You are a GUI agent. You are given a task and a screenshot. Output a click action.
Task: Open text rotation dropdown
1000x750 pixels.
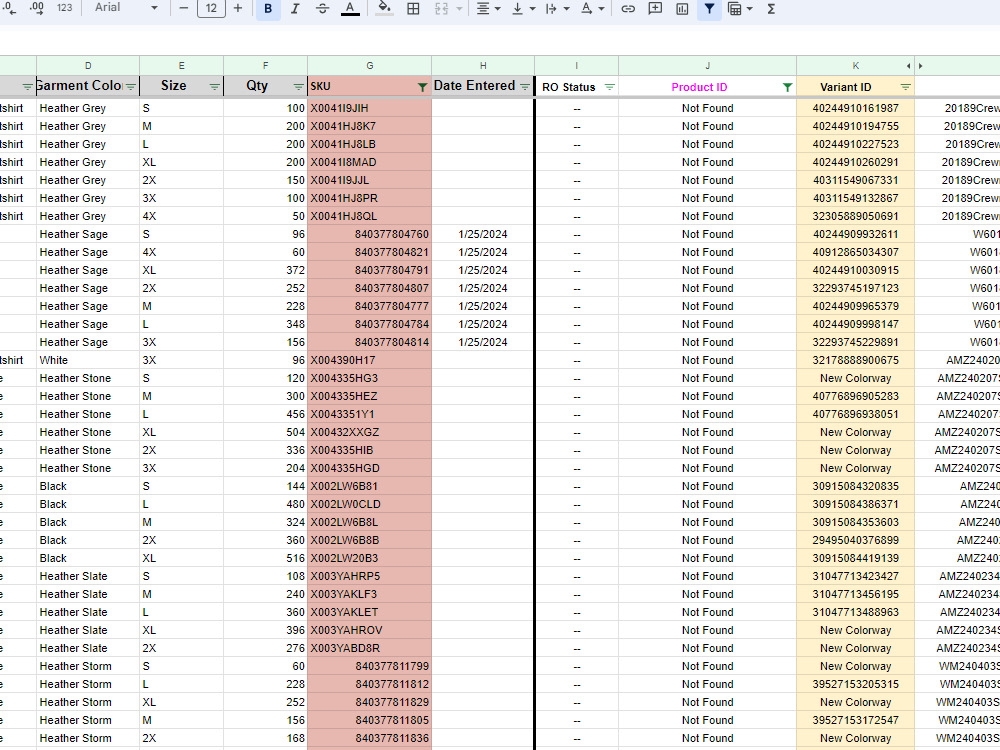point(592,9)
